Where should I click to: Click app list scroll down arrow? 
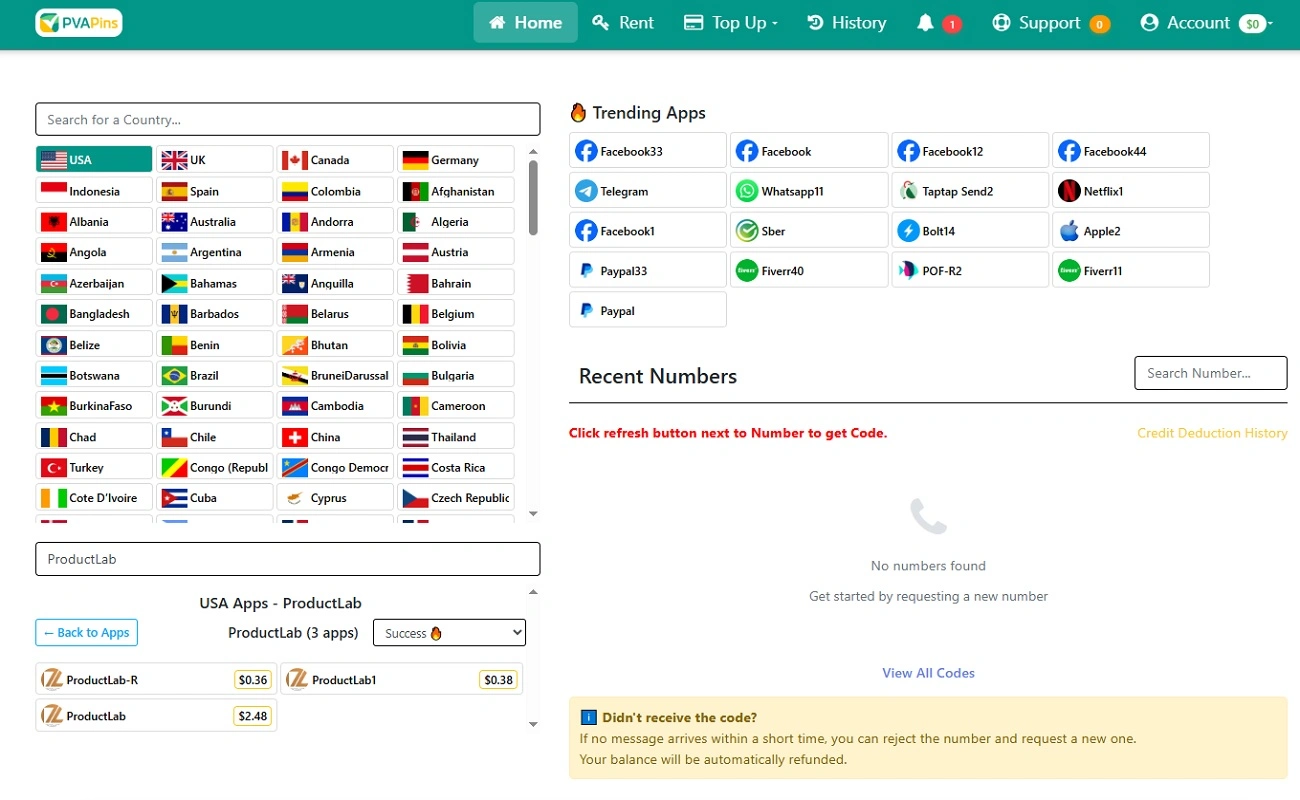pos(533,725)
